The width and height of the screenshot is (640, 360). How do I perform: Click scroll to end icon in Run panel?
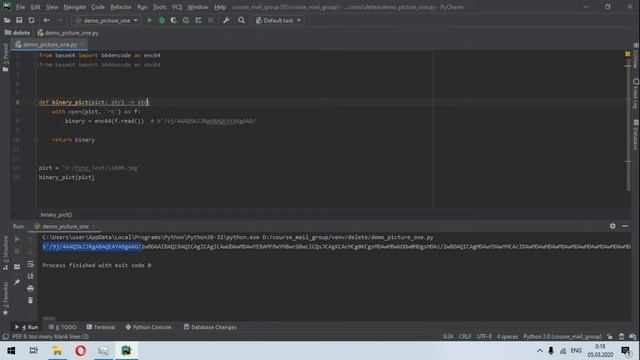pyautogui.click(x=30, y=276)
